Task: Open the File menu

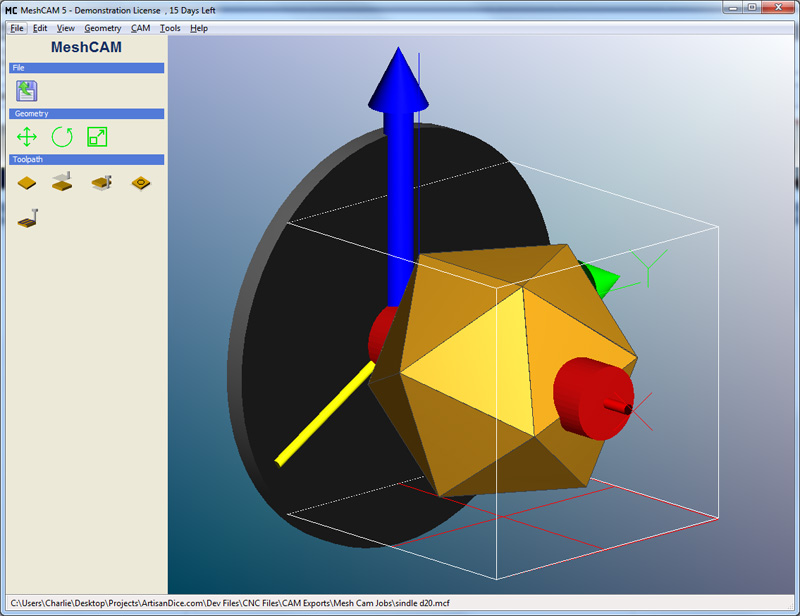Action: pyautogui.click(x=16, y=28)
